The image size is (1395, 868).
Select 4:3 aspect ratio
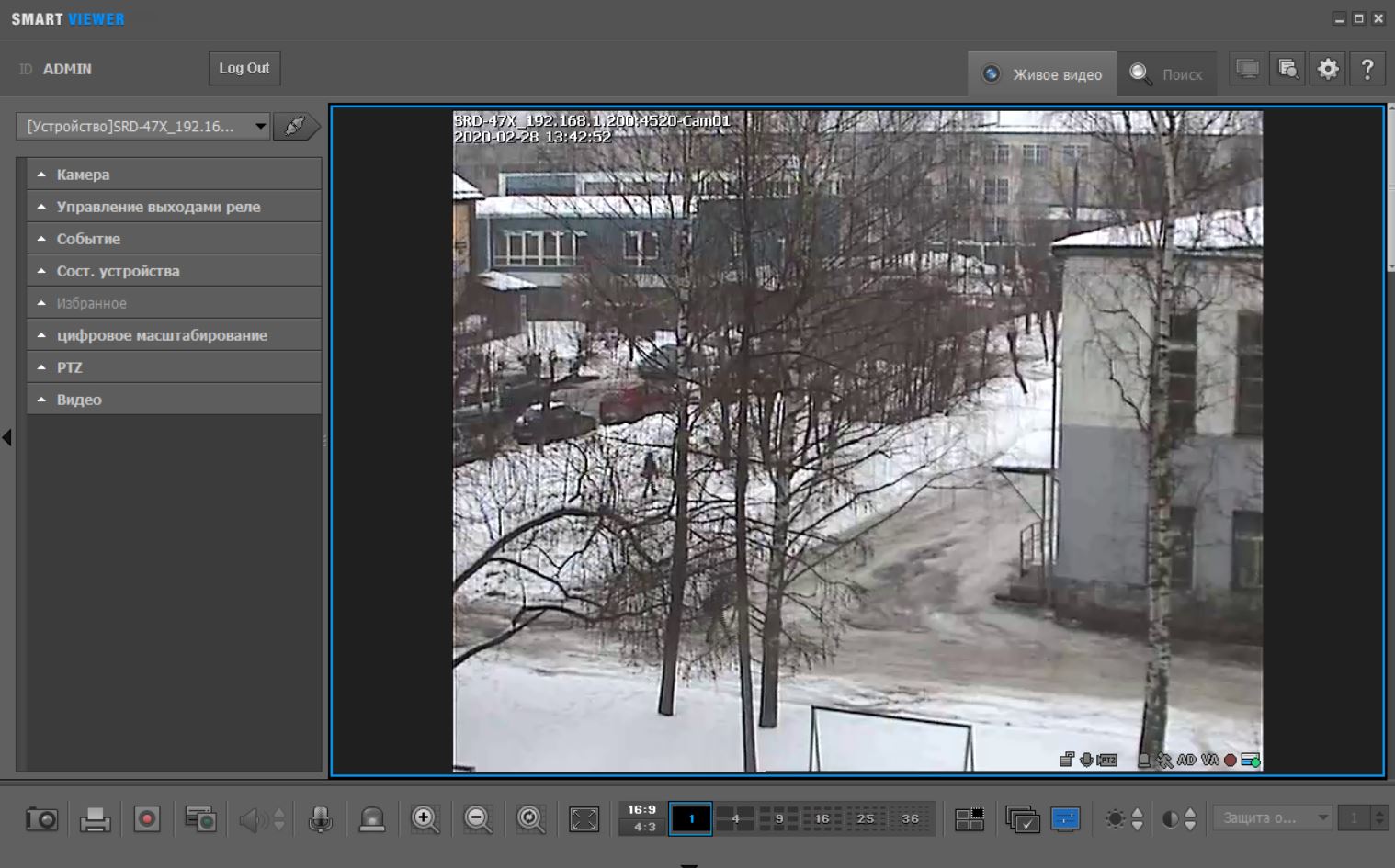tap(643, 827)
